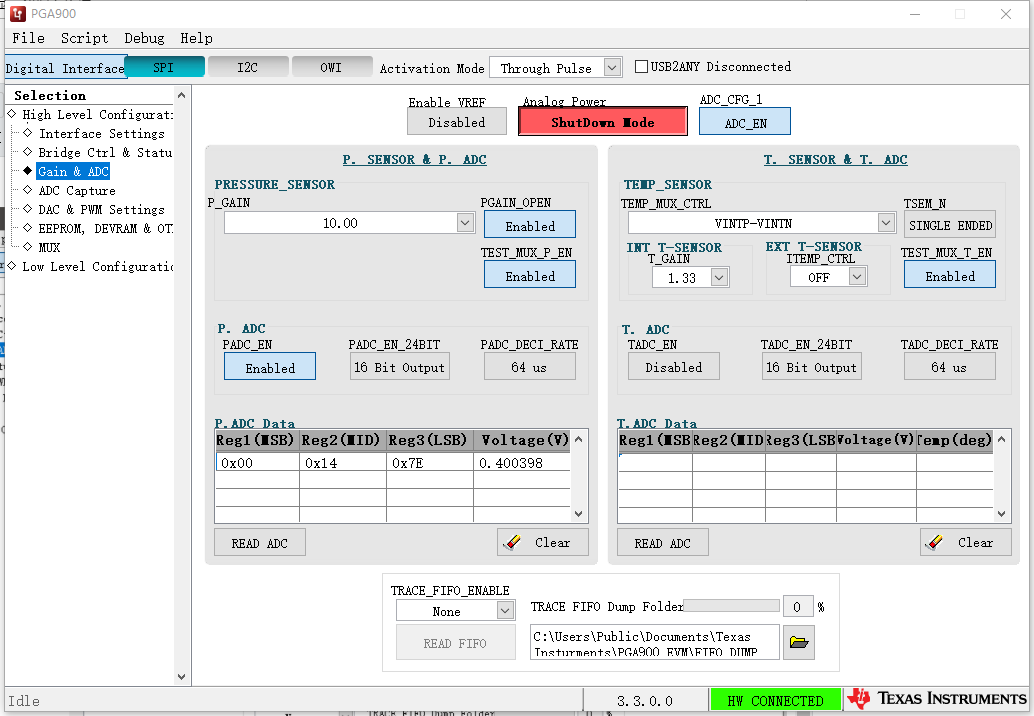The height and width of the screenshot is (716, 1034).
Task: Click READ ADC under P.ADC Data
Action: pyautogui.click(x=259, y=543)
